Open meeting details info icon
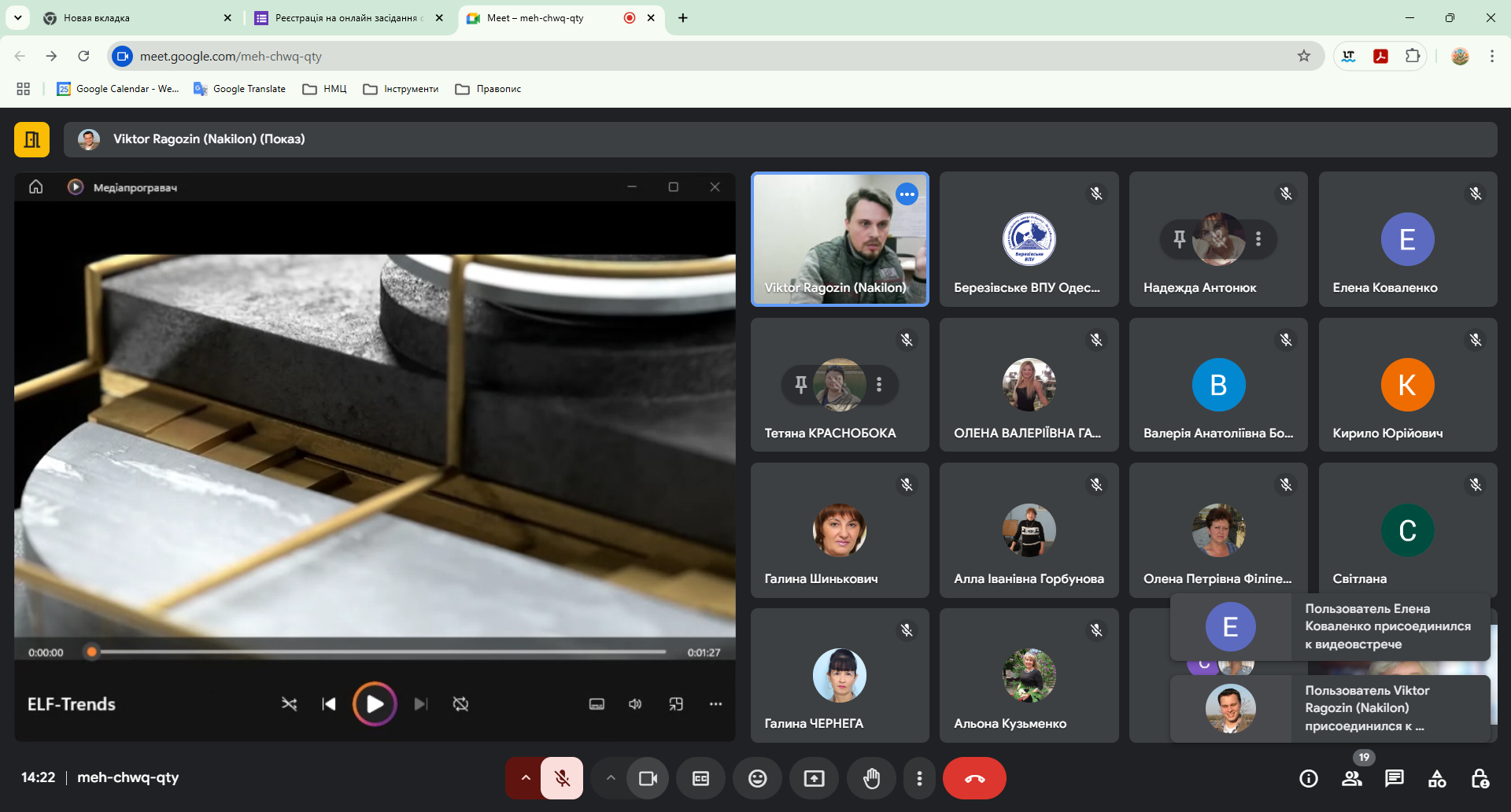This screenshot has width=1511, height=812. pyautogui.click(x=1308, y=778)
